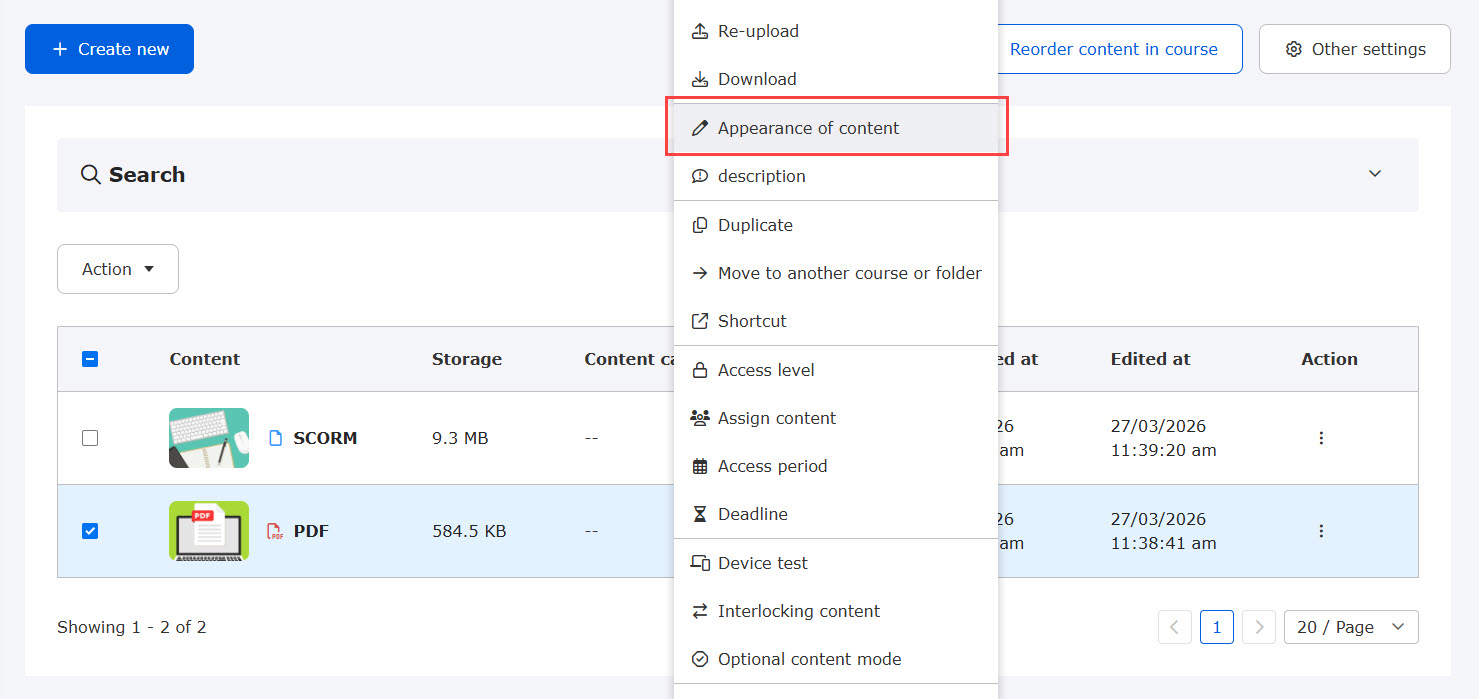Click the three-dot action icon for SCORM row

pos(1321,438)
